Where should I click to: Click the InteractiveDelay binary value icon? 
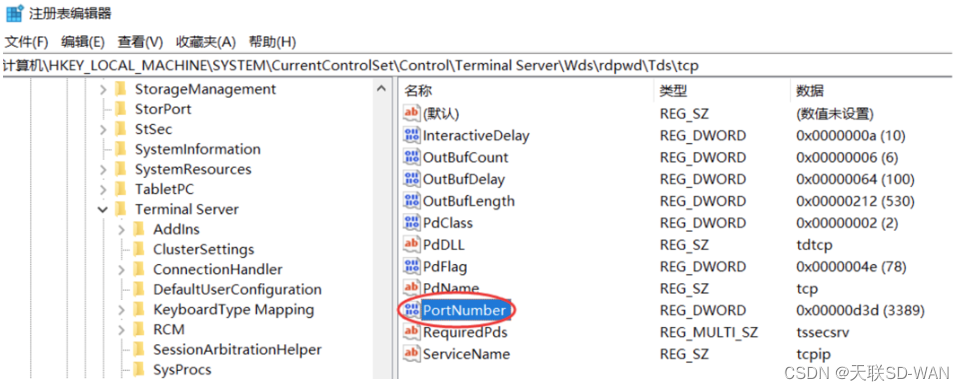tap(411, 135)
